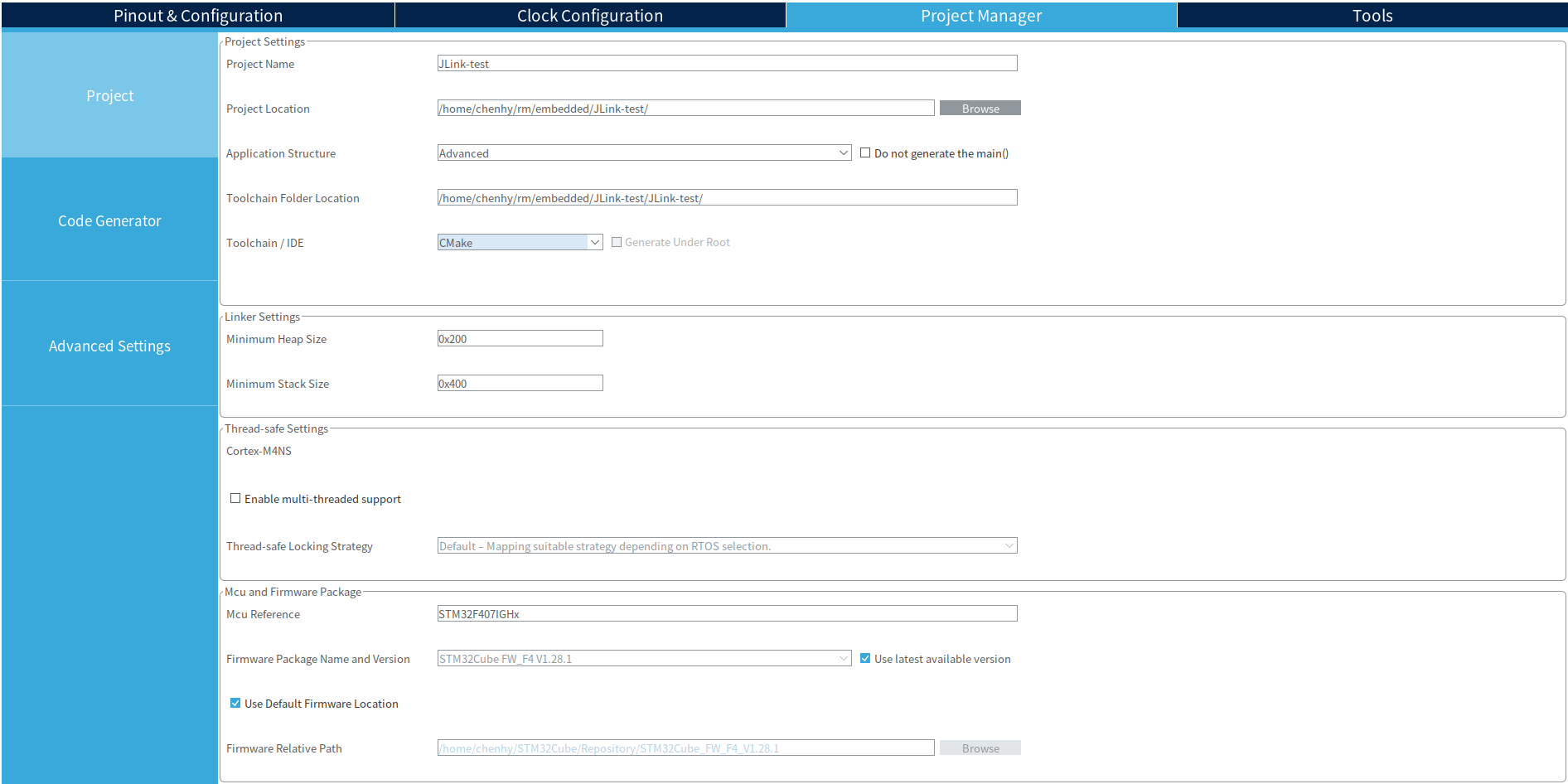Click Browse next to Project Location
The height and width of the screenshot is (784, 1568).
pyautogui.click(x=980, y=109)
